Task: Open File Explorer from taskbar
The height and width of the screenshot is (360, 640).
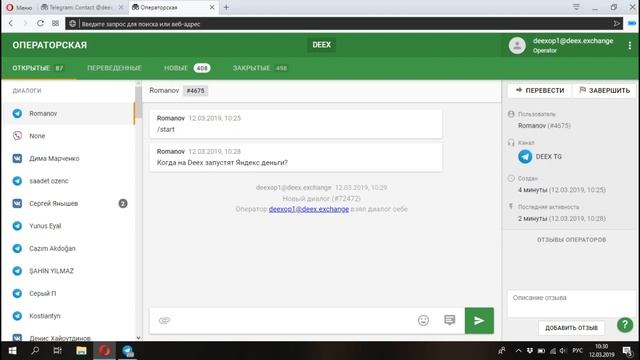Action: [x=81, y=351]
